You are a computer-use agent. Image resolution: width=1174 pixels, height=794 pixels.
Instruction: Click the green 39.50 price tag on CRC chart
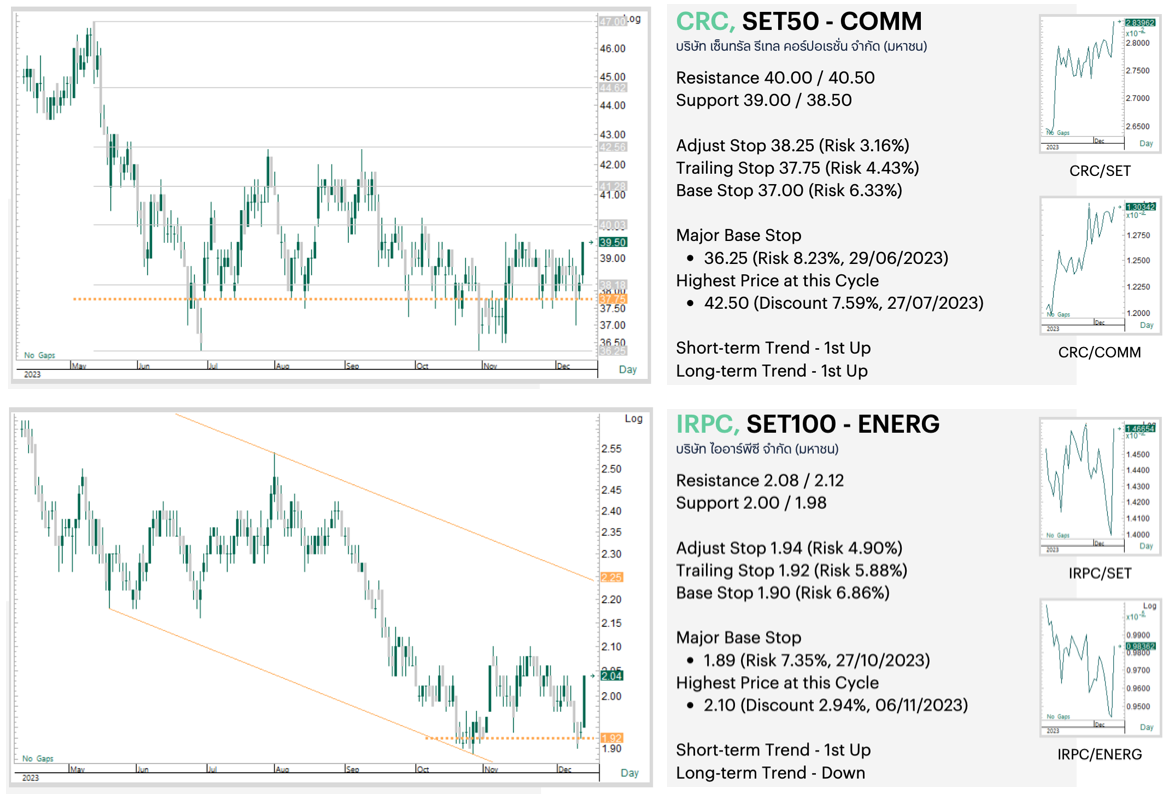[612, 242]
